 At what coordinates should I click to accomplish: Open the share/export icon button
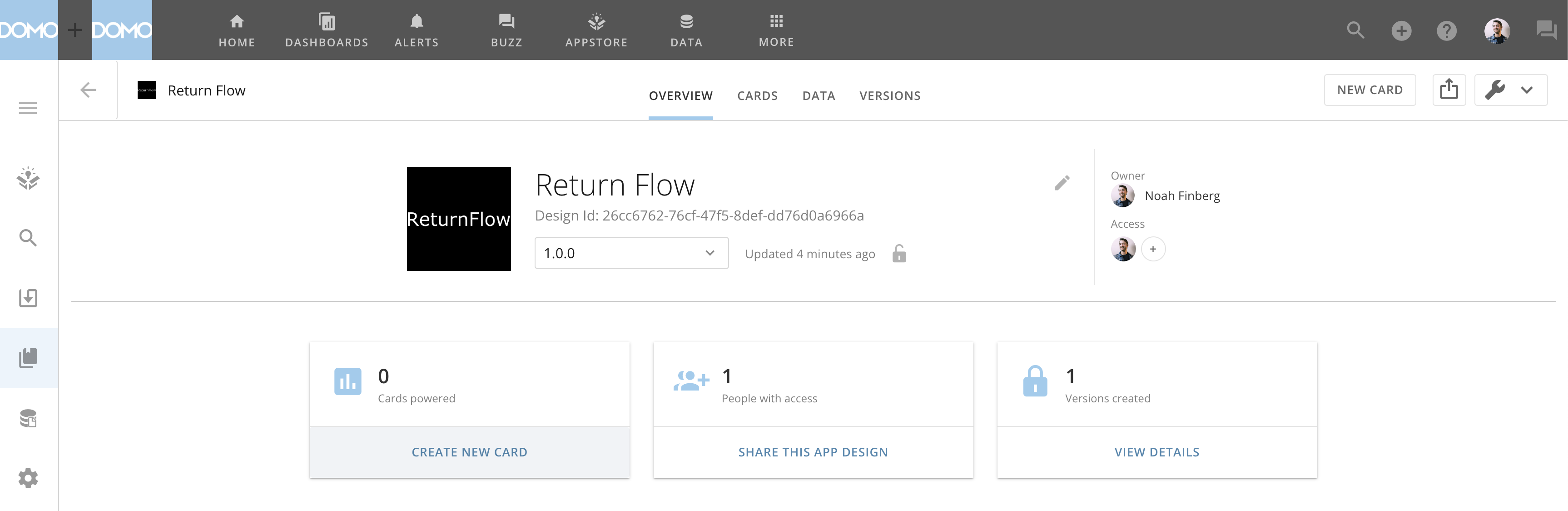click(1448, 90)
